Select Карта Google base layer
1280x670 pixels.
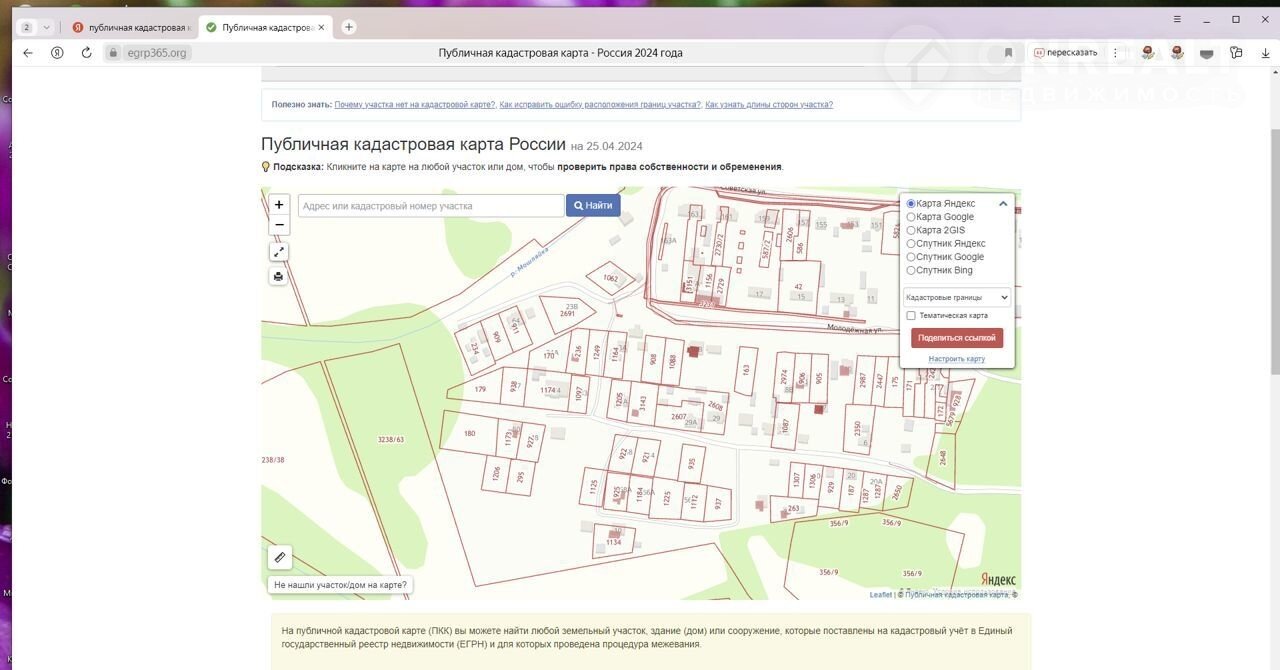click(x=911, y=217)
